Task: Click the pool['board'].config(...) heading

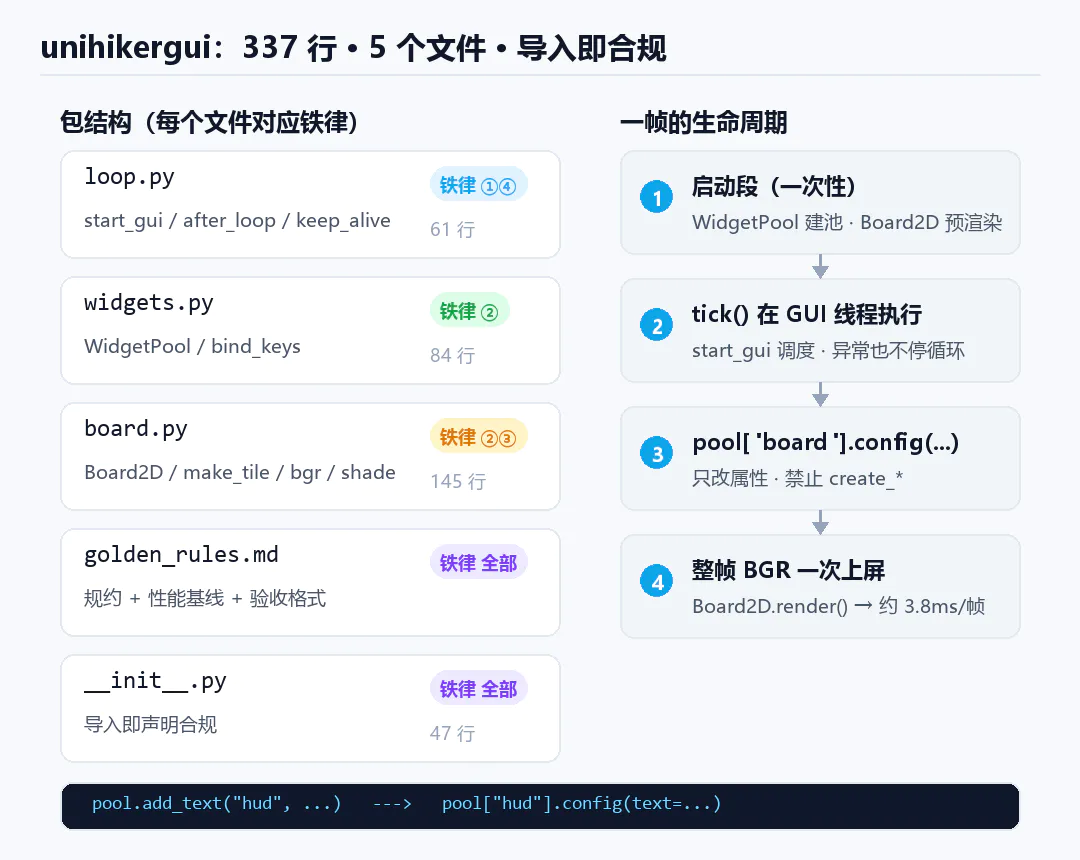Action: (x=825, y=442)
